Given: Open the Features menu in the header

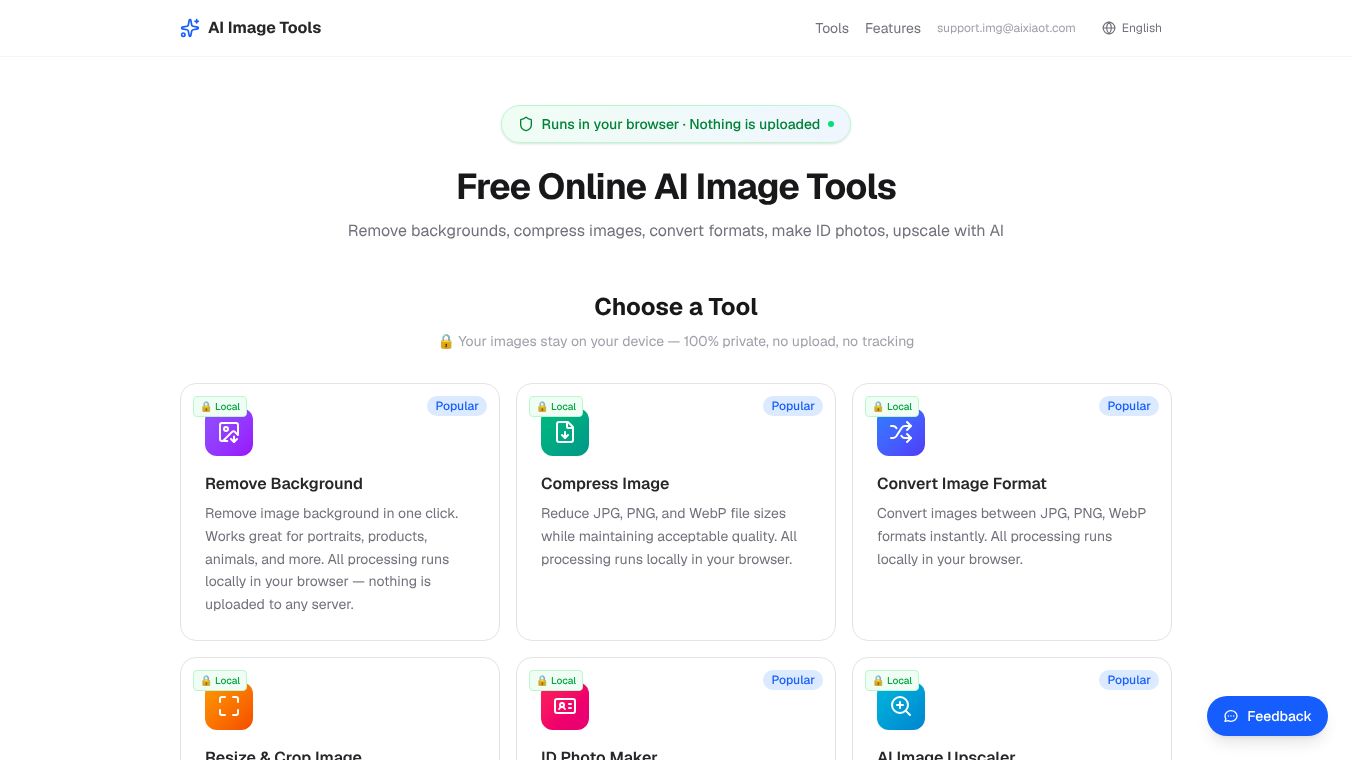Looking at the screenshot, I should 893,28.
